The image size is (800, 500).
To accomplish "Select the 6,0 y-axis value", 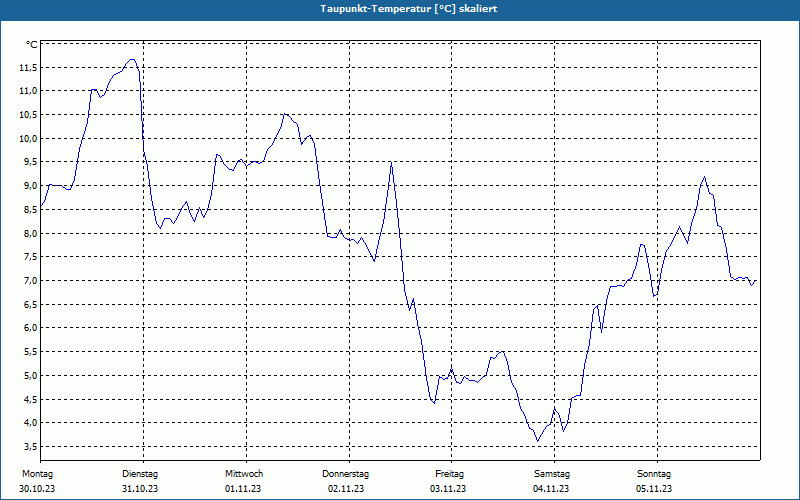I will click(x=31, y=328).
